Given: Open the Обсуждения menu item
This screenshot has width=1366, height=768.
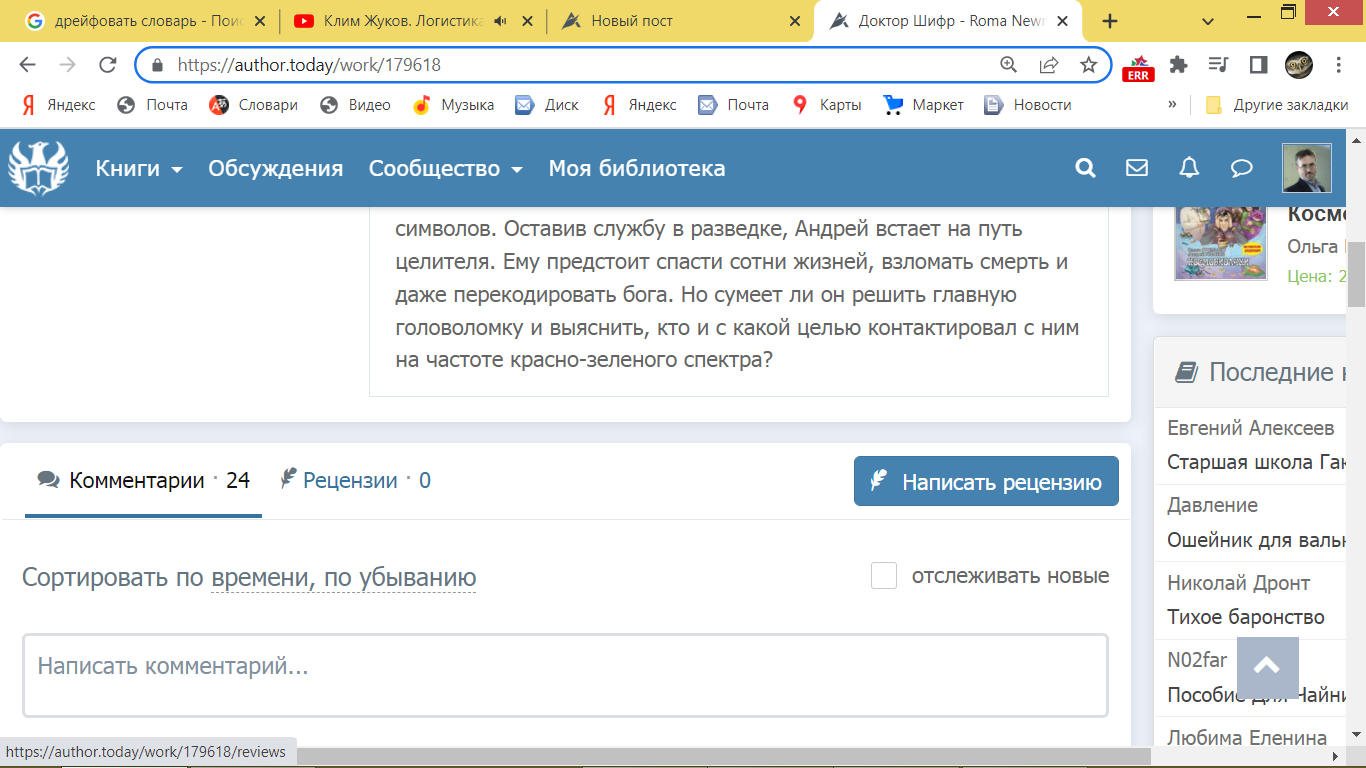Looking at the screenshot, I should [x=275, y=169].
